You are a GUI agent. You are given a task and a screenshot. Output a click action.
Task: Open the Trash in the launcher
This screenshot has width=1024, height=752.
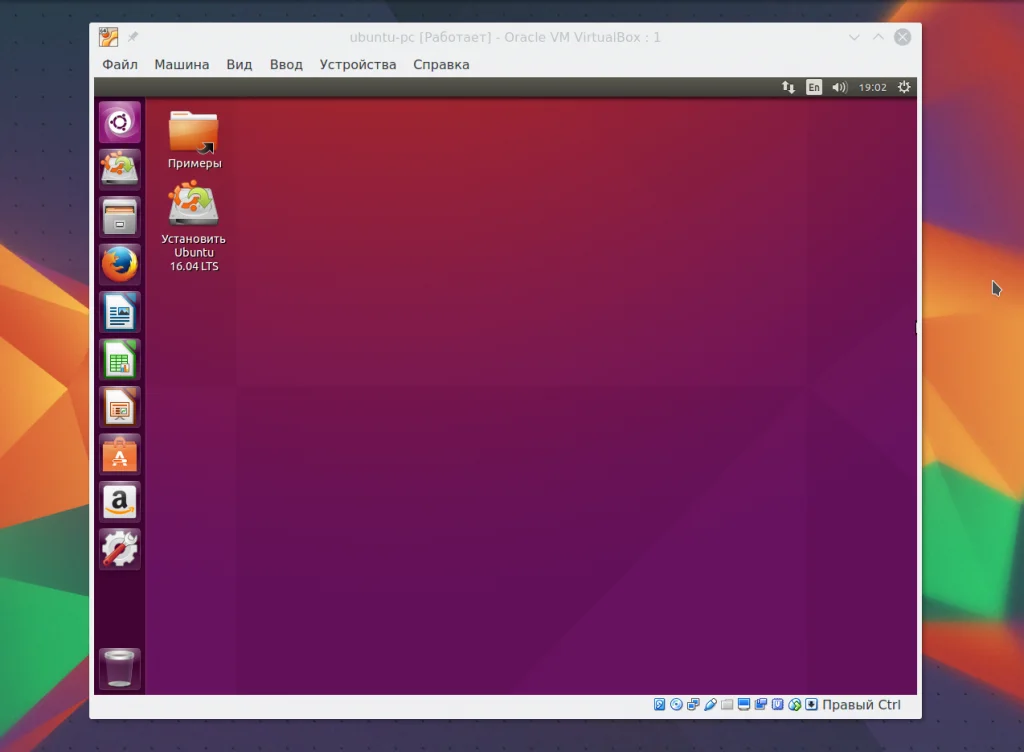pyautogui.click(x=120, y=668)
